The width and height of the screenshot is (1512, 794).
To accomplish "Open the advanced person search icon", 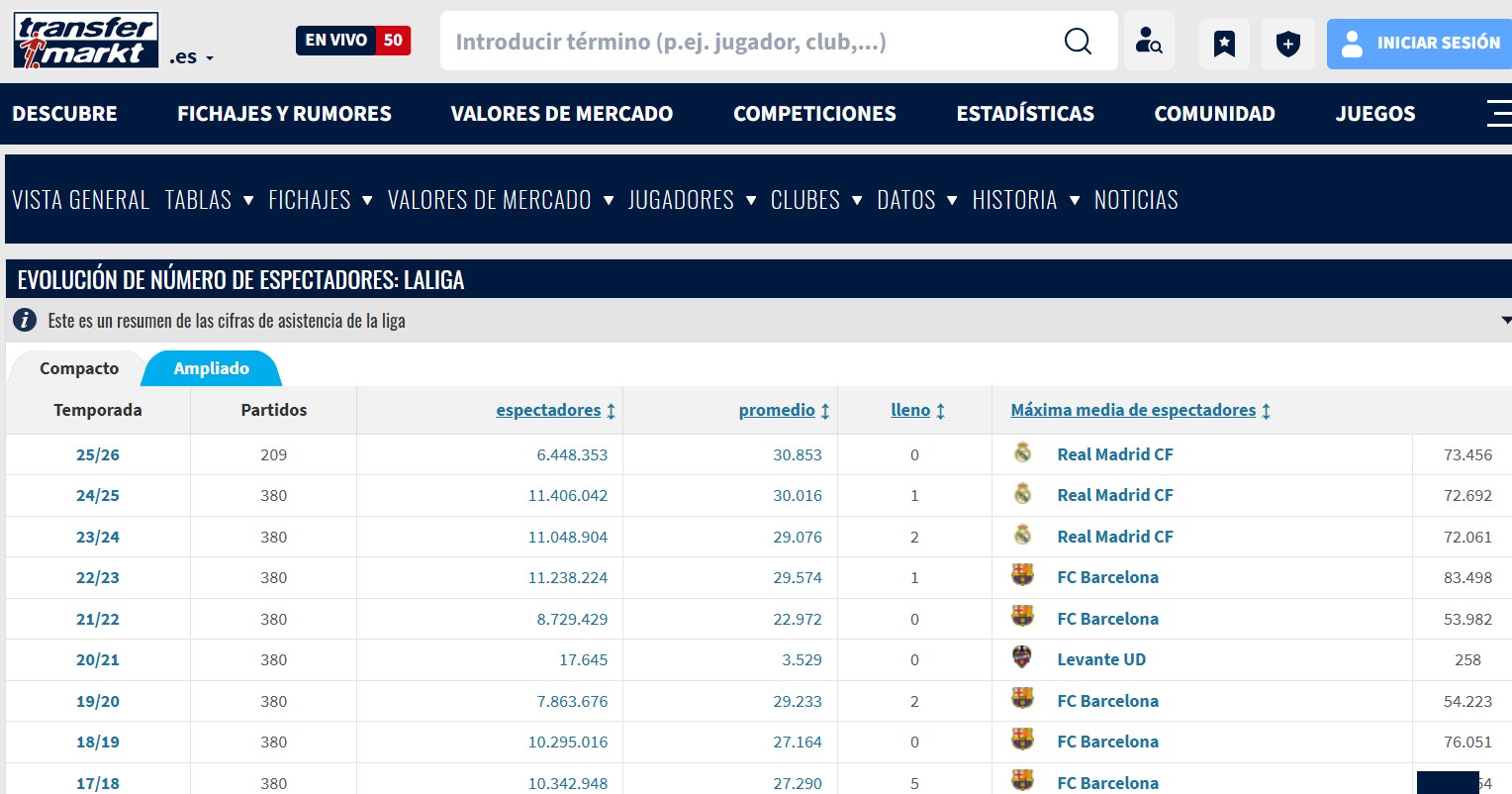I will (x=1149, y=41).
